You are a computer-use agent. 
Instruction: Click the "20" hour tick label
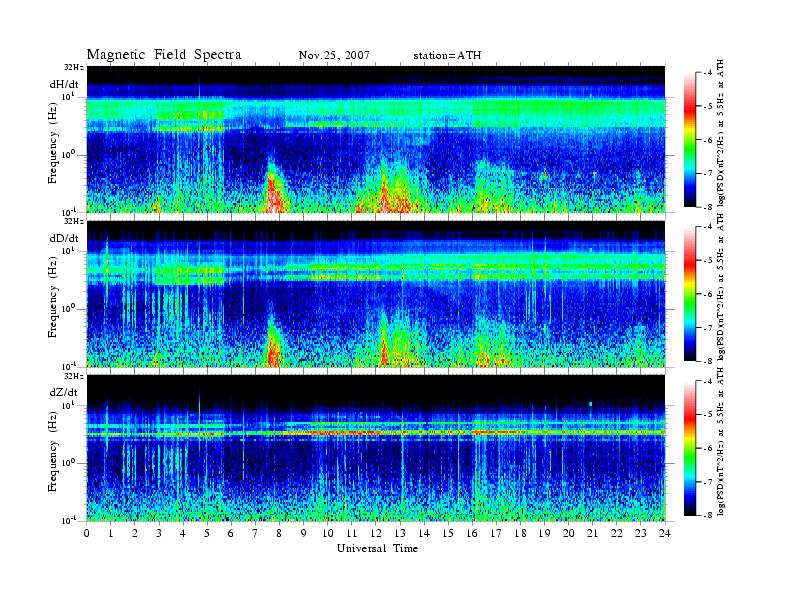point(569,534)
